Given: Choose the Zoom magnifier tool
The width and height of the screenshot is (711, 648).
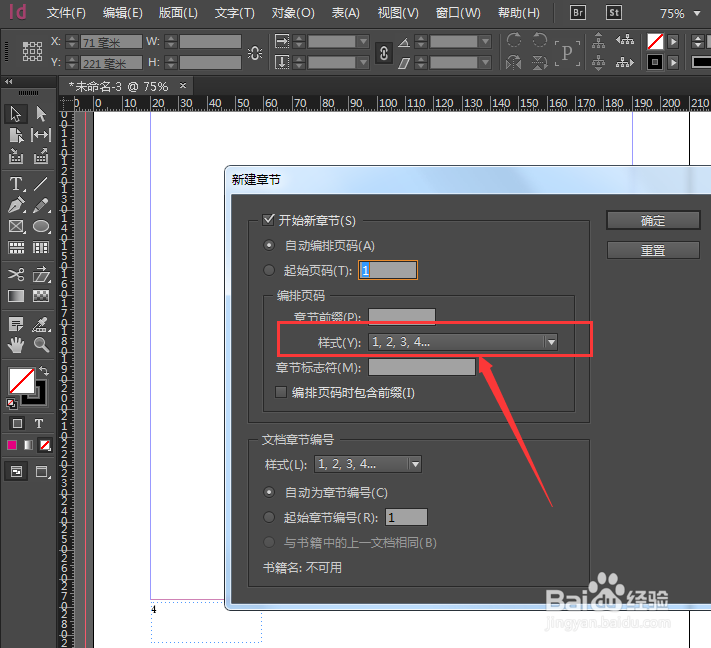Looking at the screenshot, I should coord(41,344).
